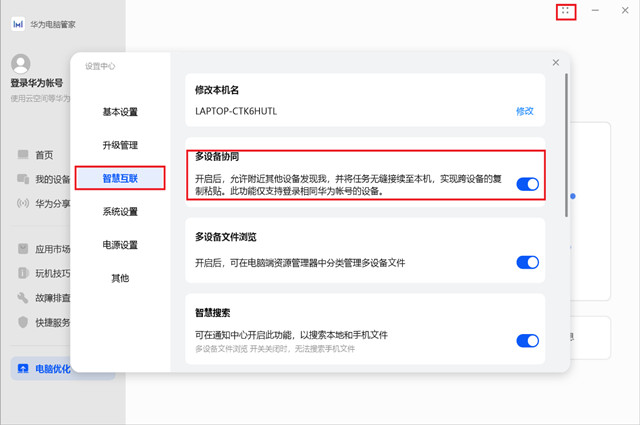
Task: Click the Huawei PC Manager logo icon
Action: (18, 24)
